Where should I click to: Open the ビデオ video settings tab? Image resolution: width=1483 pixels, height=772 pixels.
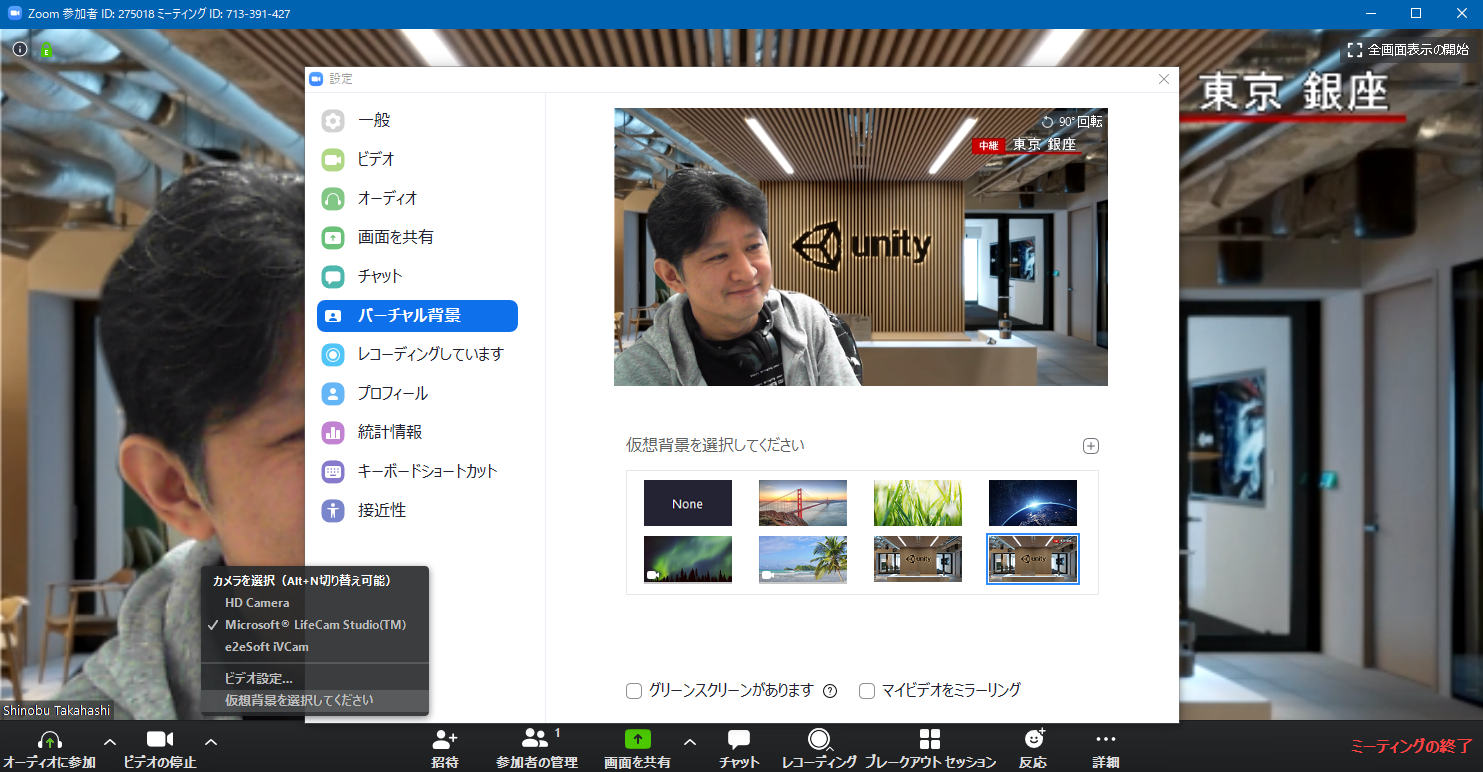coord(417,159)
